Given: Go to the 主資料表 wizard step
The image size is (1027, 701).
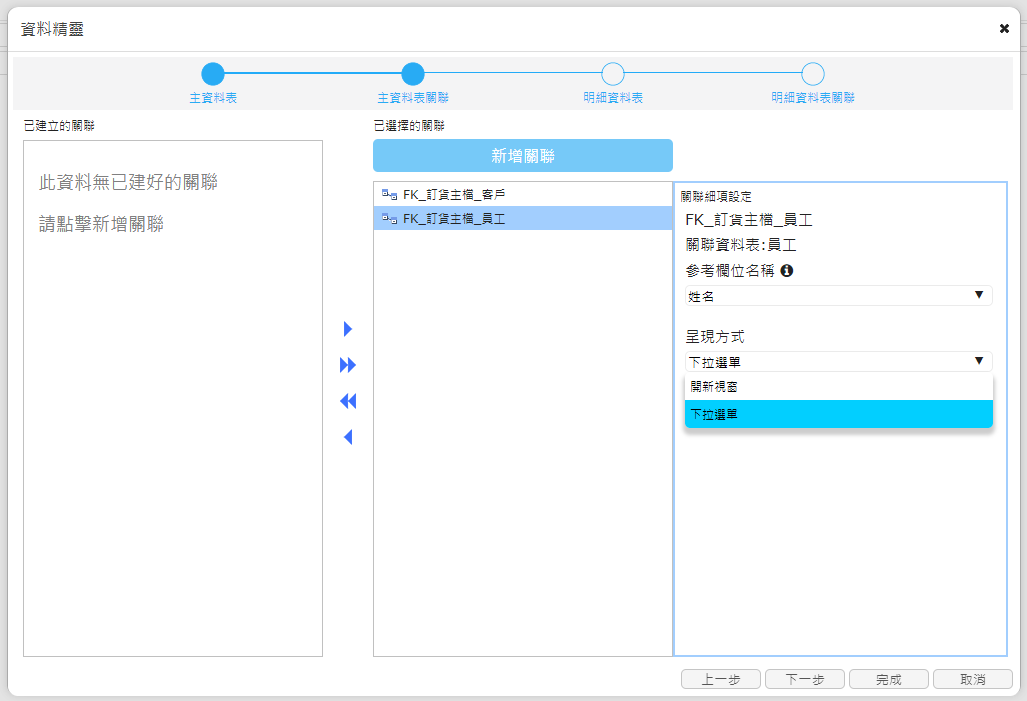Looking at the screenshot, I should 213,74.
